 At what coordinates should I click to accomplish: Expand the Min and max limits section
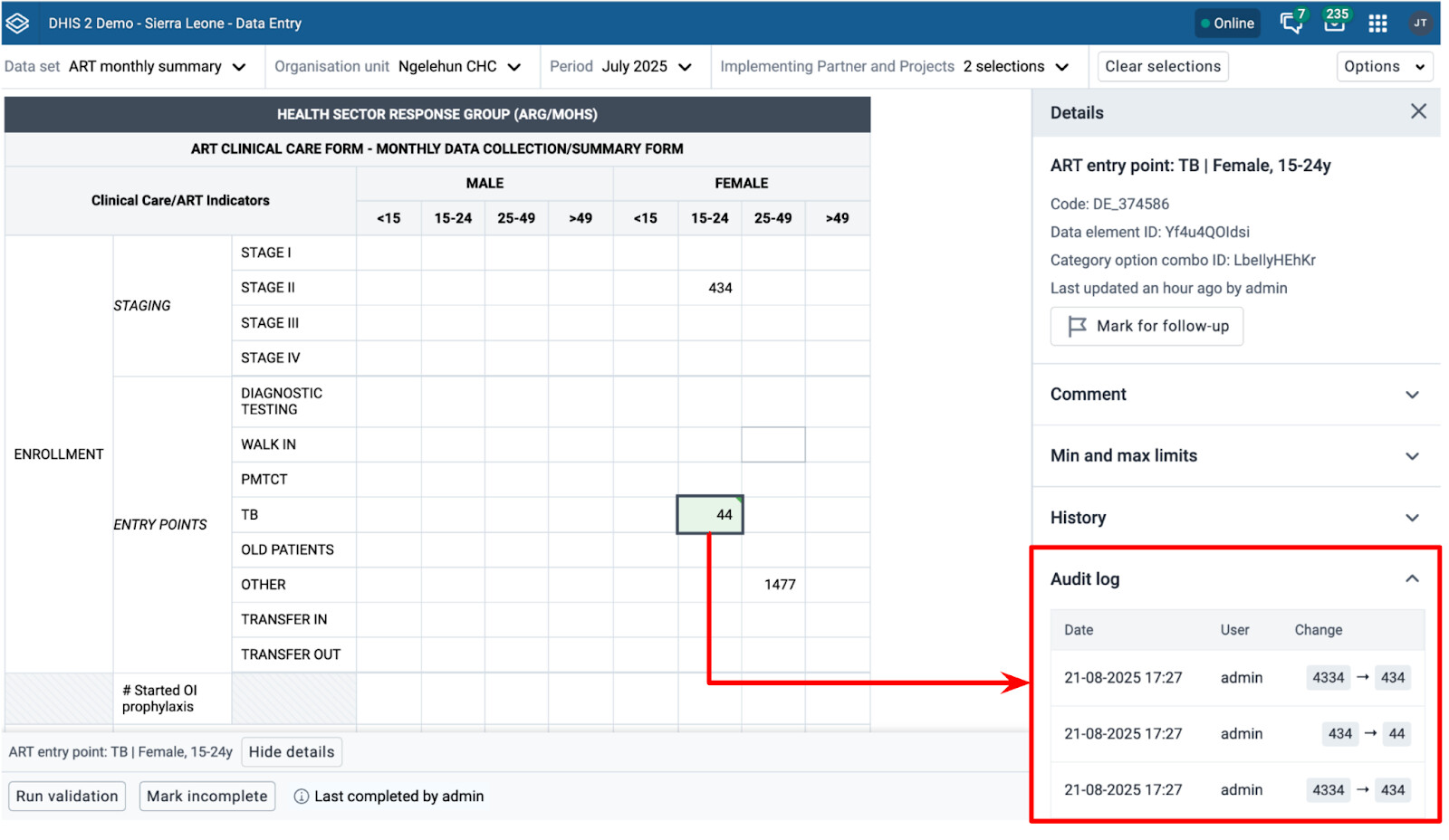1235,456
